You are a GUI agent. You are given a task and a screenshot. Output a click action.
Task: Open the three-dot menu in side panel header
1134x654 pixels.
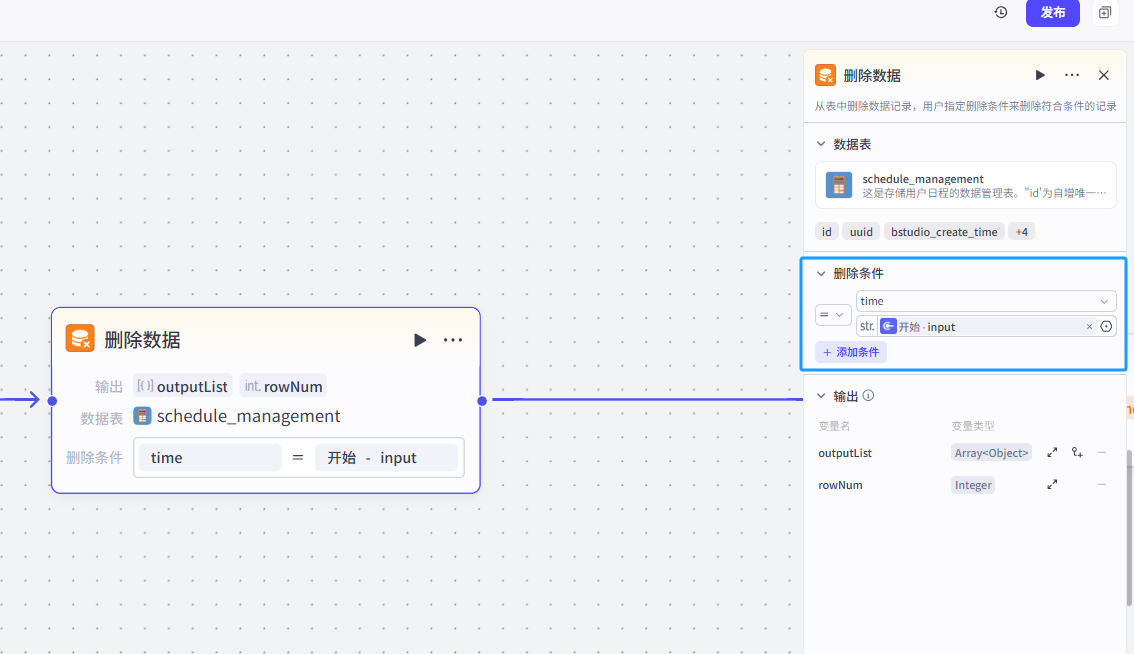pos(1072,75)
